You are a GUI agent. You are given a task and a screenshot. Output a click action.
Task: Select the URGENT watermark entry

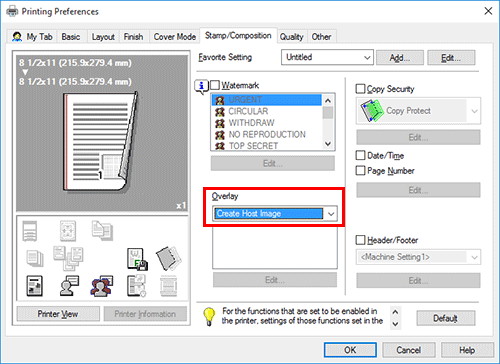click(267, 100)
